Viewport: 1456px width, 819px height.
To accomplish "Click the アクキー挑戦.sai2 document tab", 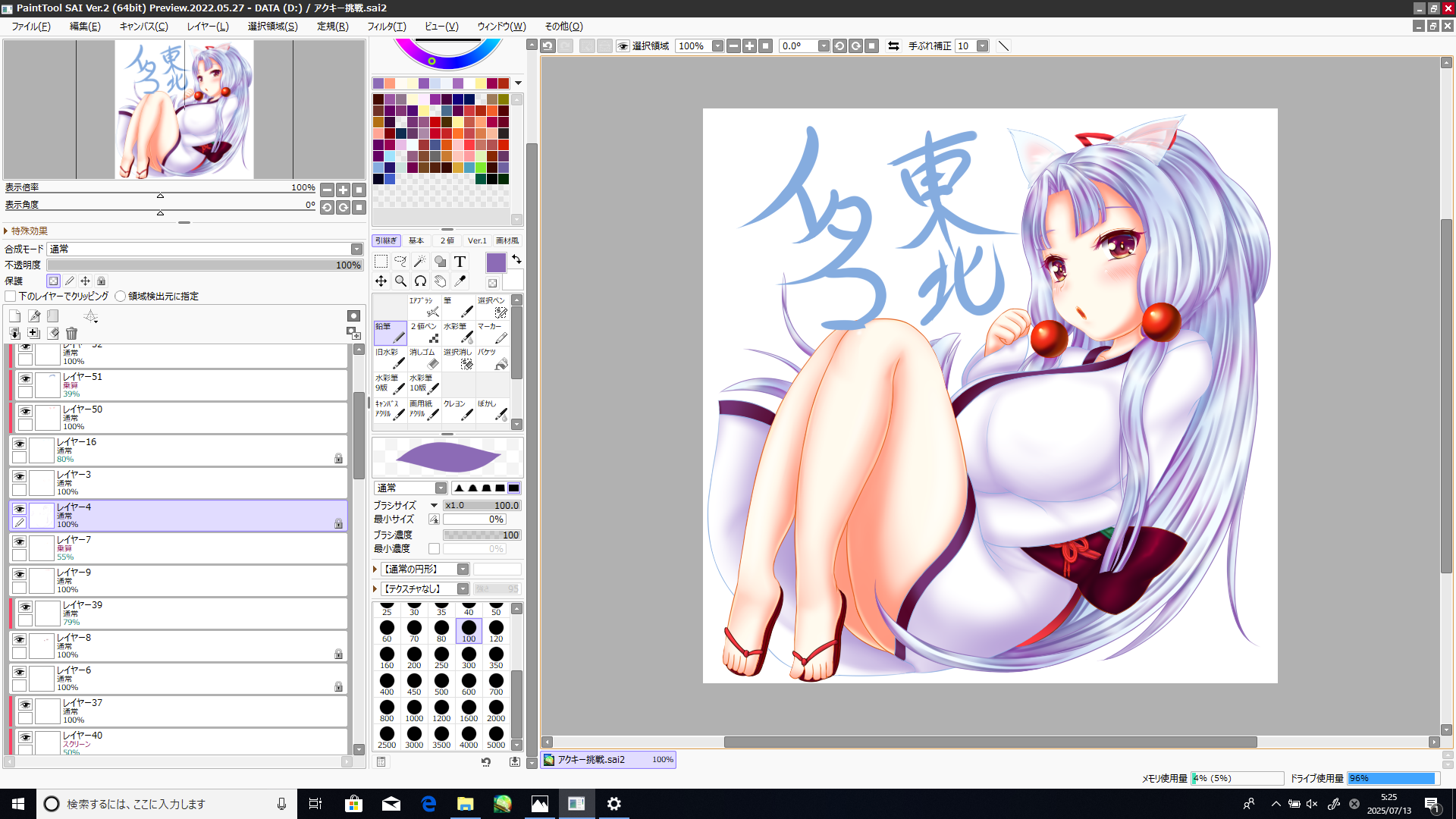I will pos(608,760).
